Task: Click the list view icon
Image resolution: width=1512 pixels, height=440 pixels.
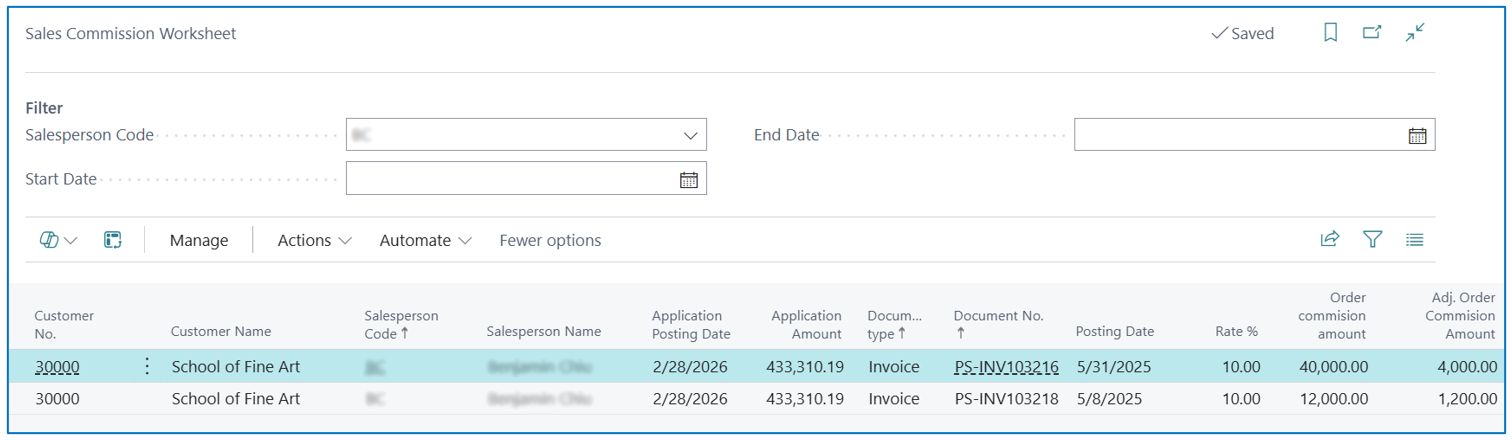Action: (1414, 239)
